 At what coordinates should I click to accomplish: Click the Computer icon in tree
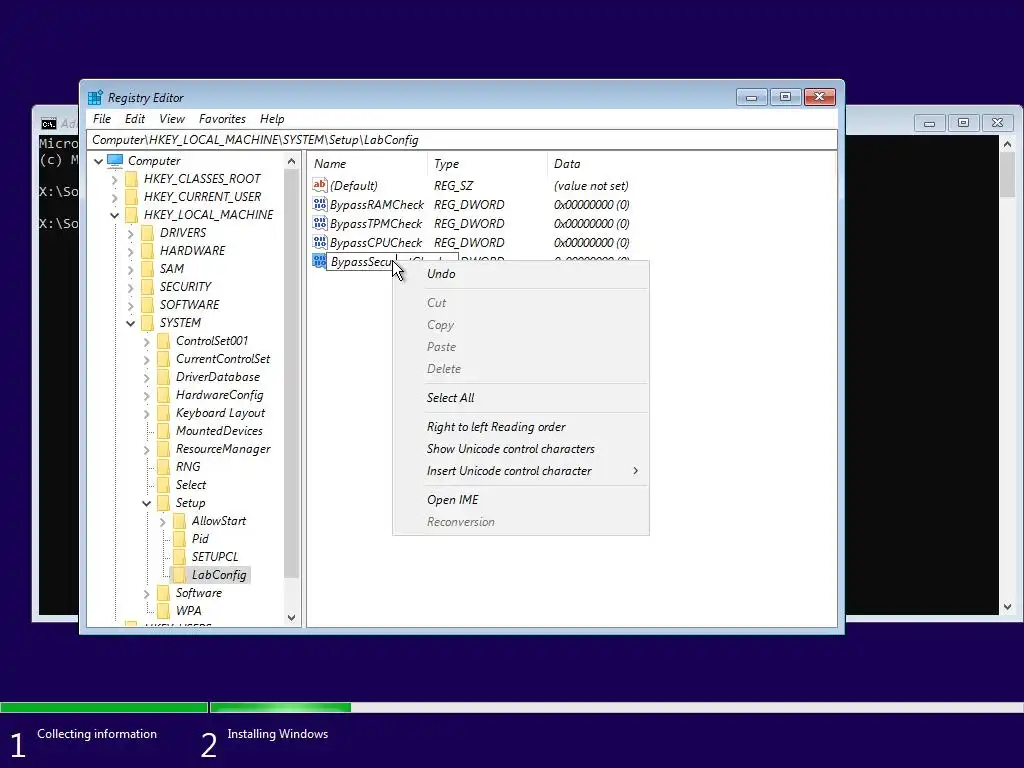(x=115, y=161)
